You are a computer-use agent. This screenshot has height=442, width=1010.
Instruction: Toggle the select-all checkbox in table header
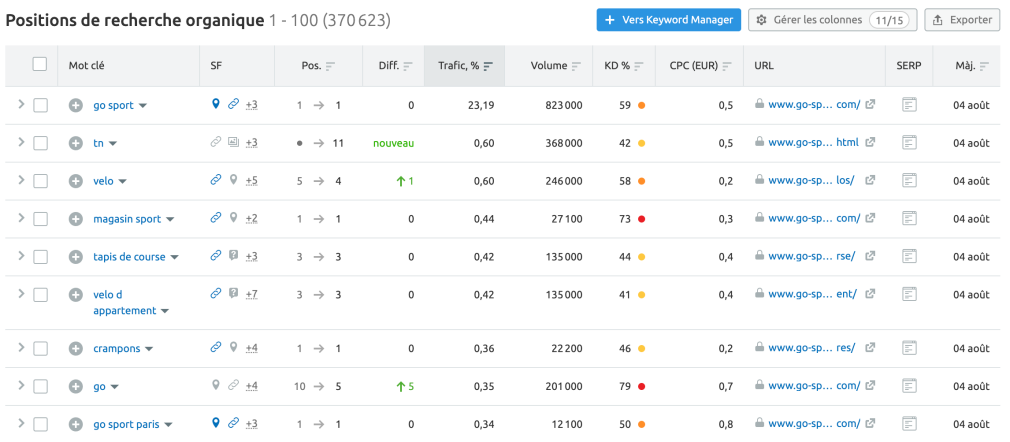[40, 64]
